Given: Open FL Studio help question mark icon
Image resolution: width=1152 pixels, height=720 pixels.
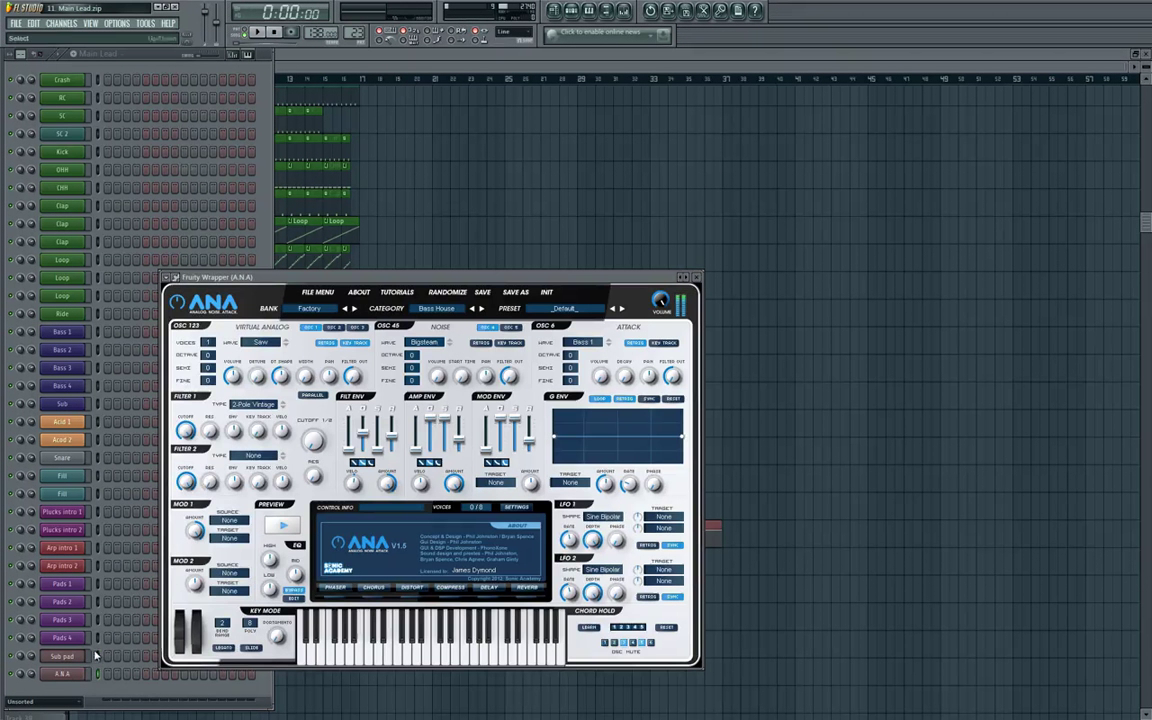Looking at the screenshot, I should (756, 11).
